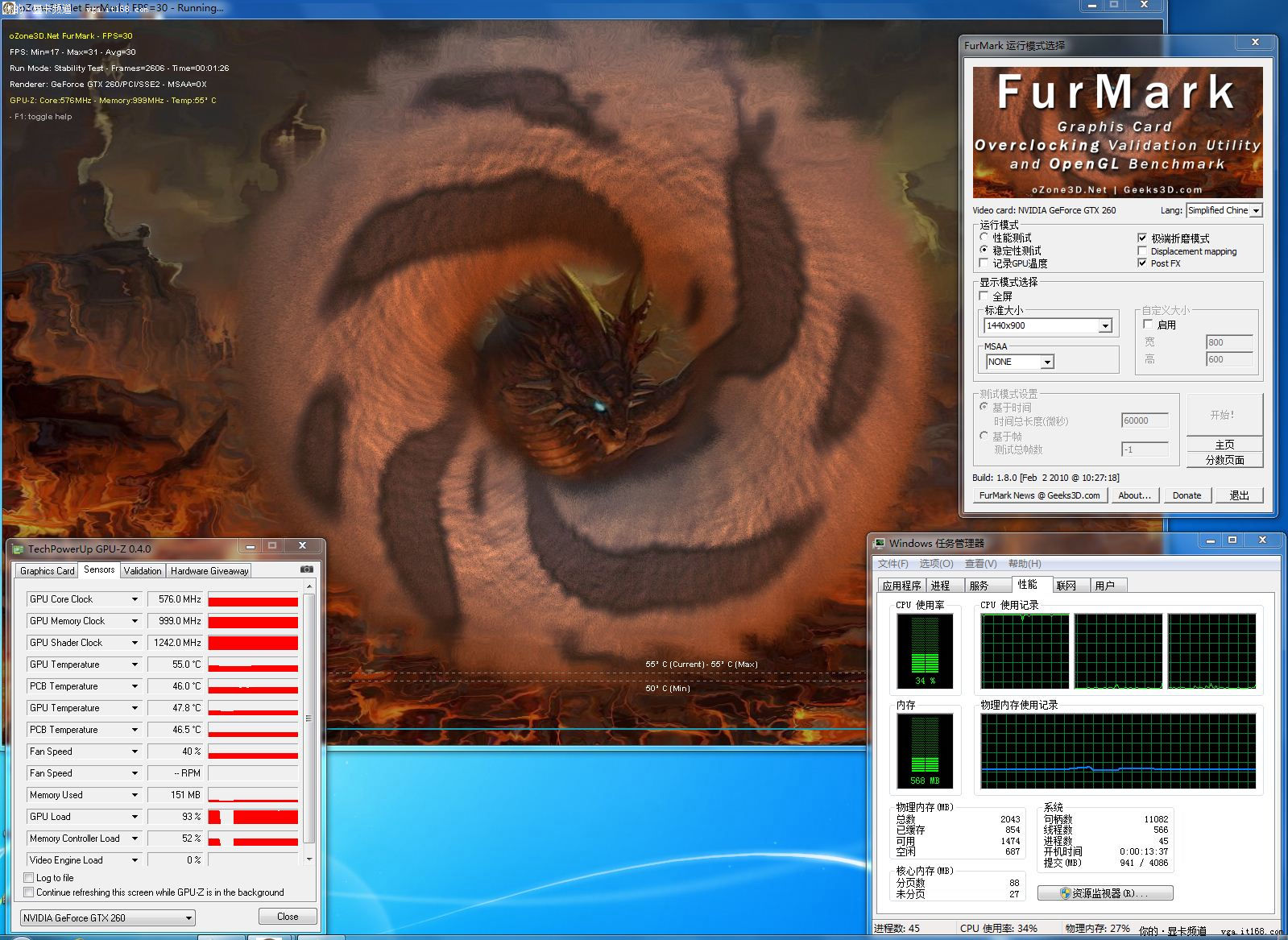Click Task Manager title bar icon
The height and width of the screenshot is (940, 1288).
tap(880, 543)
